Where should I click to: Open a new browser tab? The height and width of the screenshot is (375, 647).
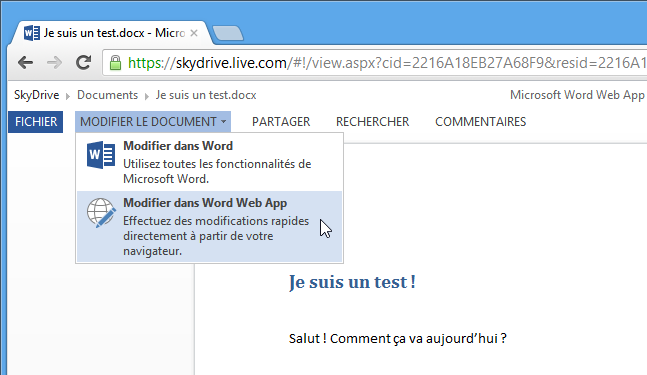coord(228,33)
